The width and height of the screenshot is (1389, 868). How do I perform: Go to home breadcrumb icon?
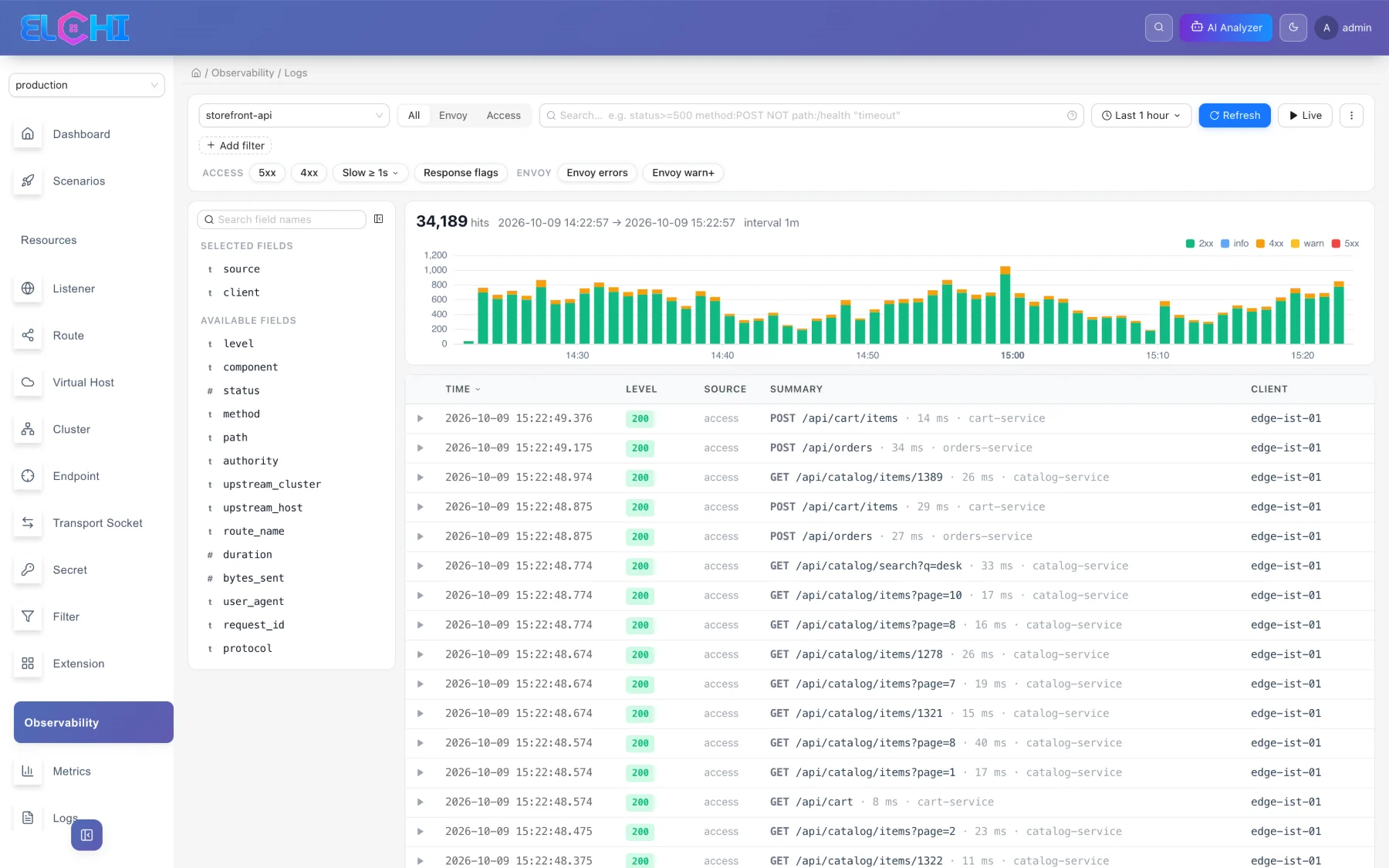pyautogui.click(x=196, y=73)
